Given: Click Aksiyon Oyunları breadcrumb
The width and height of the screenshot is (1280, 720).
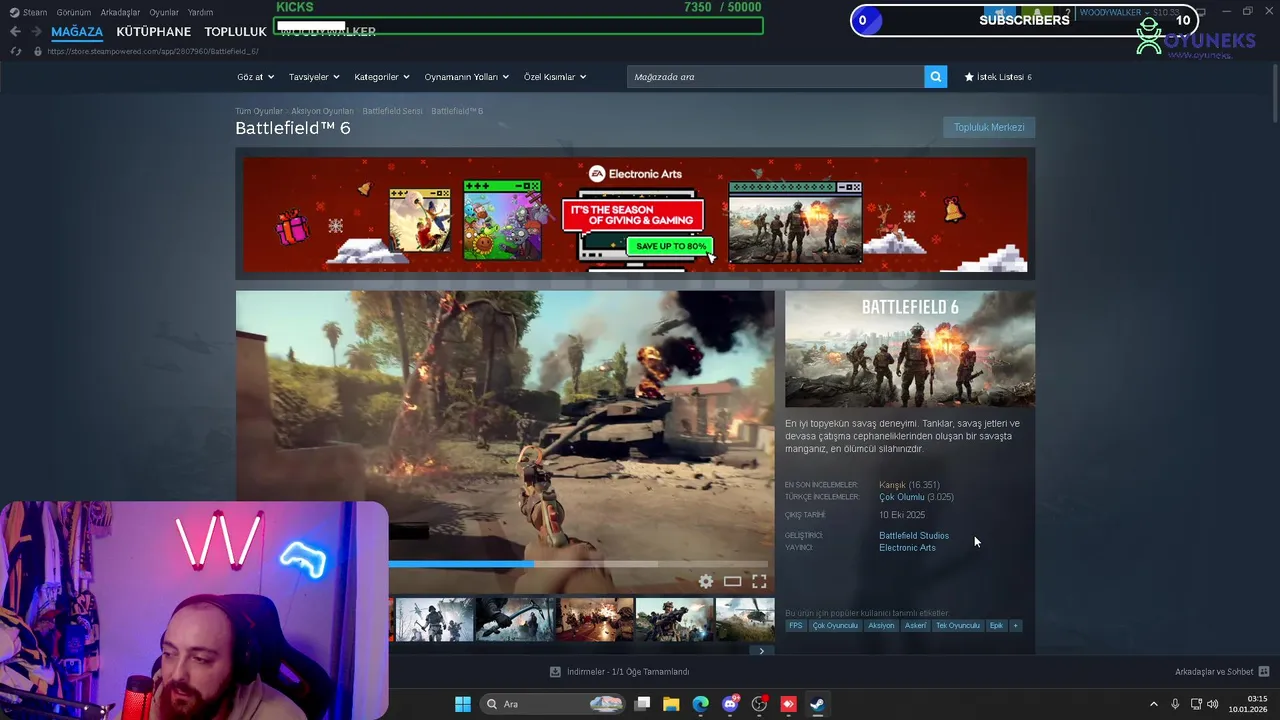Looking at the screenshot, I should click(322, 111).
